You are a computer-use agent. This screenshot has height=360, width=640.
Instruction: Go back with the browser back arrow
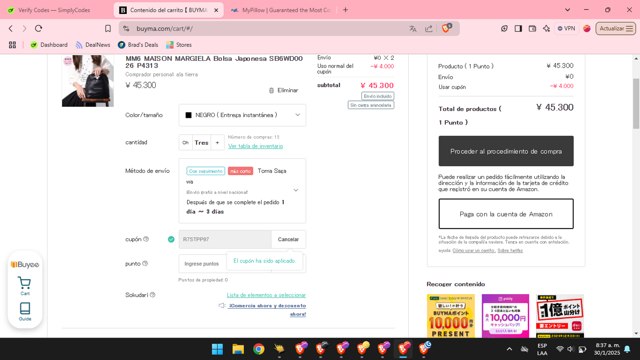(x=11, y=29)
